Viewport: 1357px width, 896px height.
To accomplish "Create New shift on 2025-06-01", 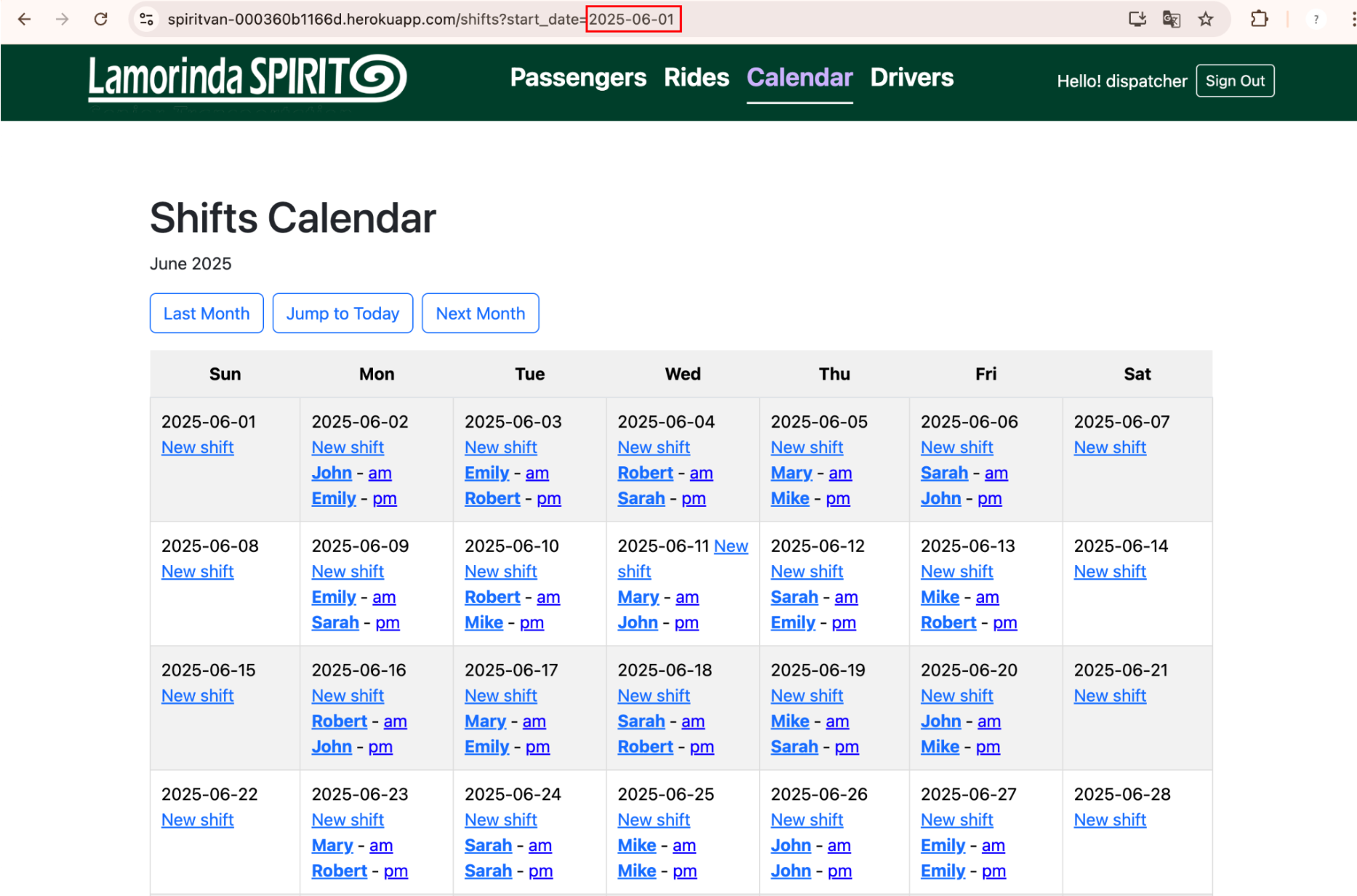I will (197, 447).
